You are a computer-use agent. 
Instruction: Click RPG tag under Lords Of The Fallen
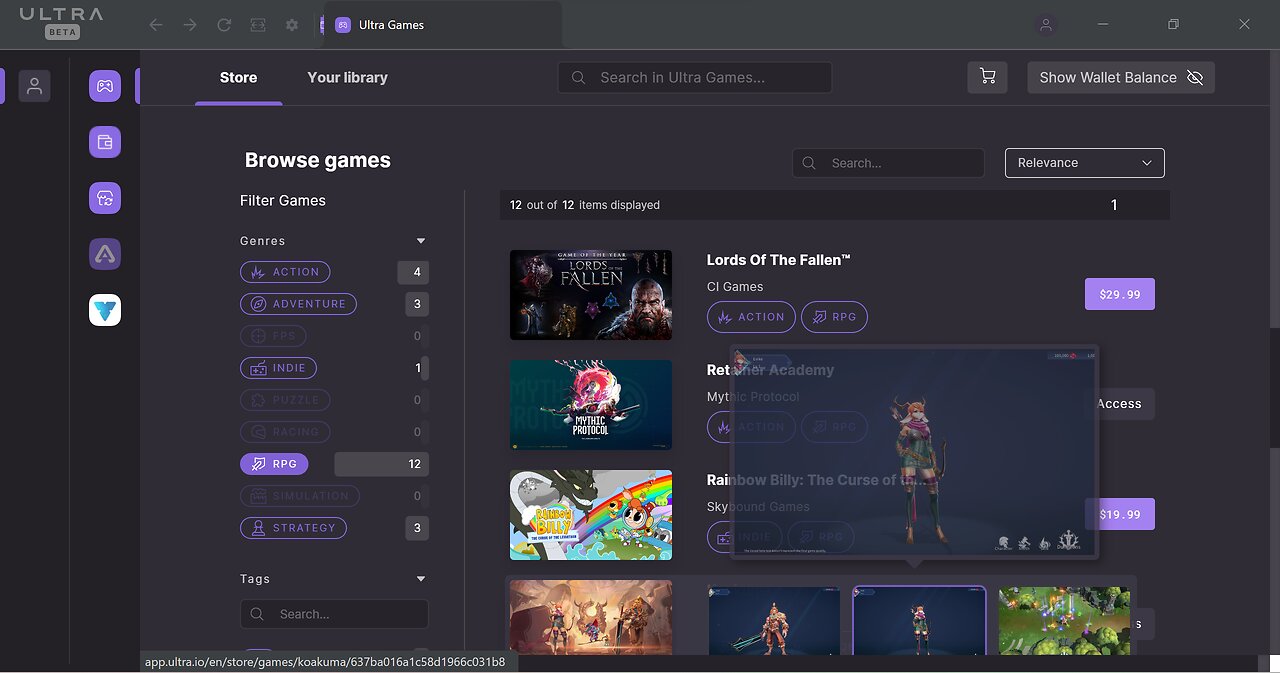tap(834, 317)
